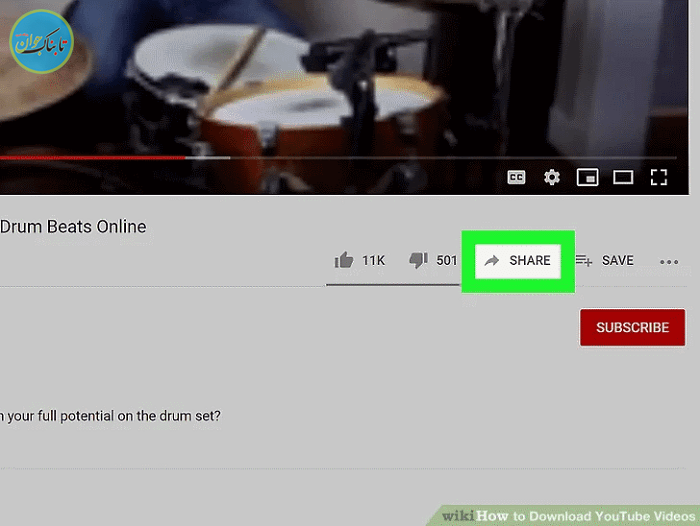This screenshot has height=526, width=700.
Task: Select the Drum Beats Online title text
Action: coord(73,227)
